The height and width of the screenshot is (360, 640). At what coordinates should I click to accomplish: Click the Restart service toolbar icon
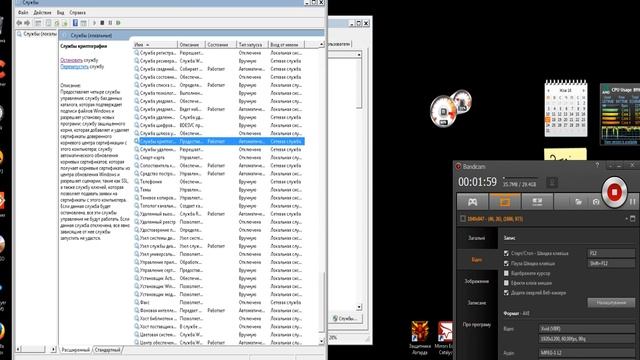click(x=118, y=23)
